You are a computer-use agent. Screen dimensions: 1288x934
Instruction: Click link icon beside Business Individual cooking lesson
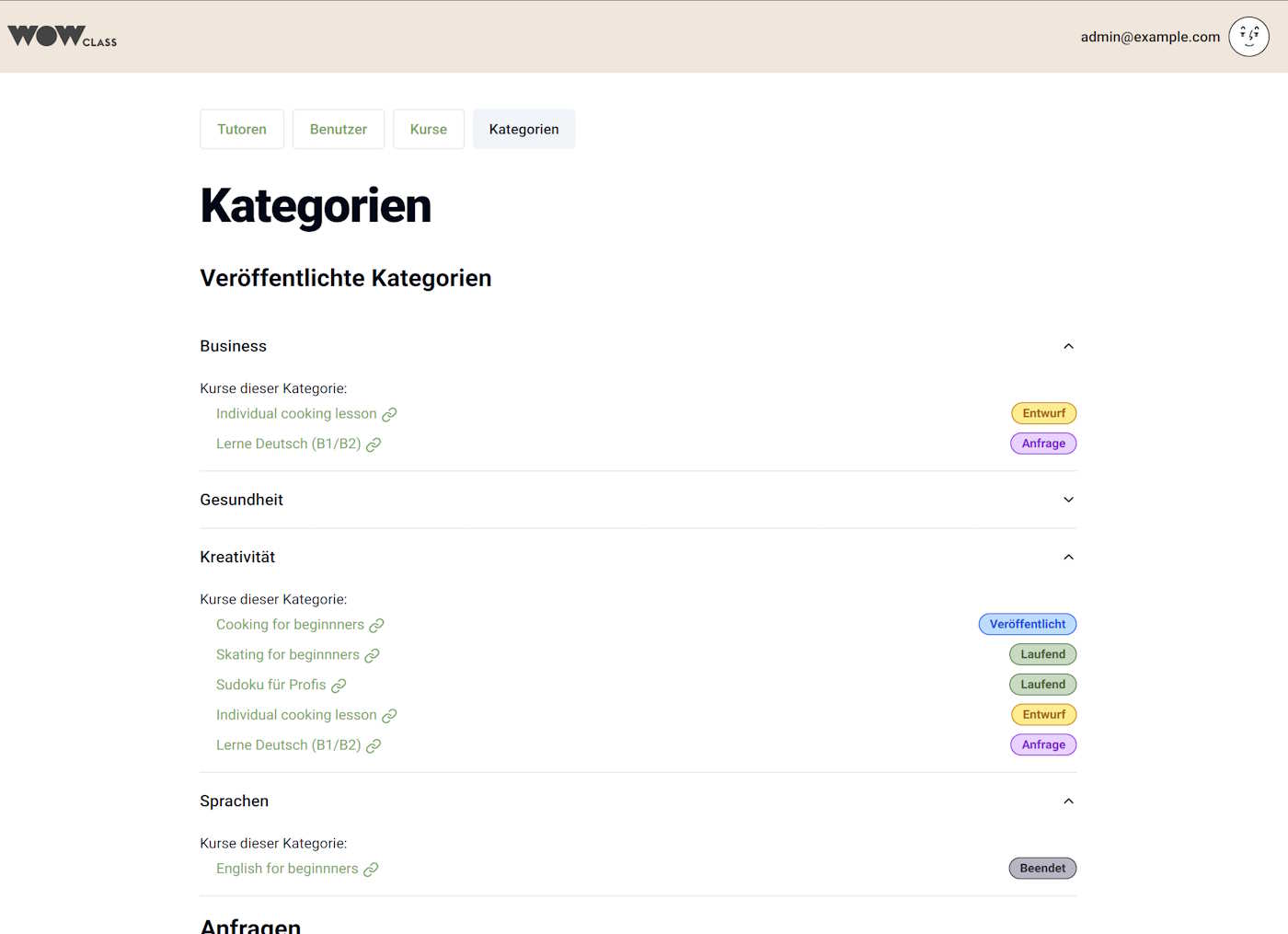(389, 415)
